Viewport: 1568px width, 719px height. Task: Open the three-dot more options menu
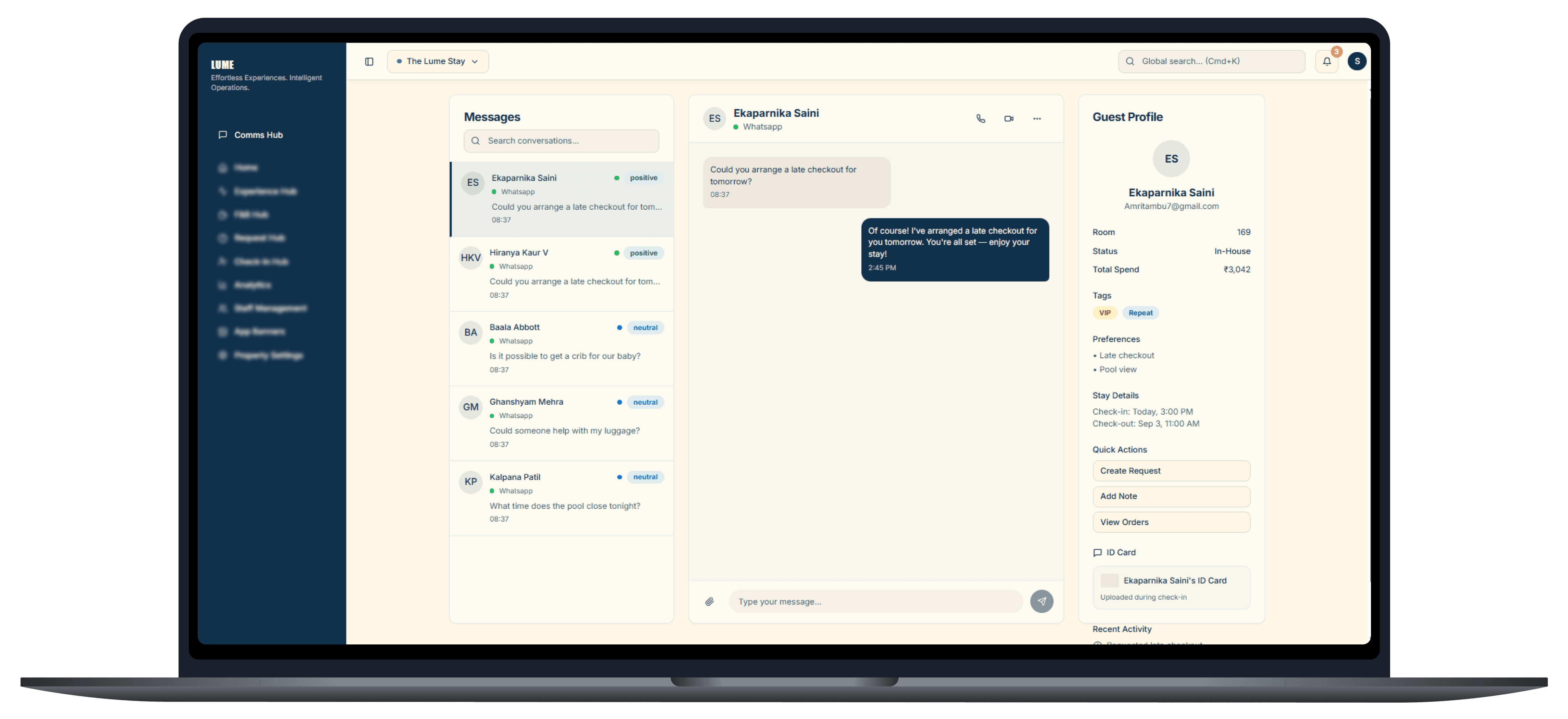click(1036, 119)
